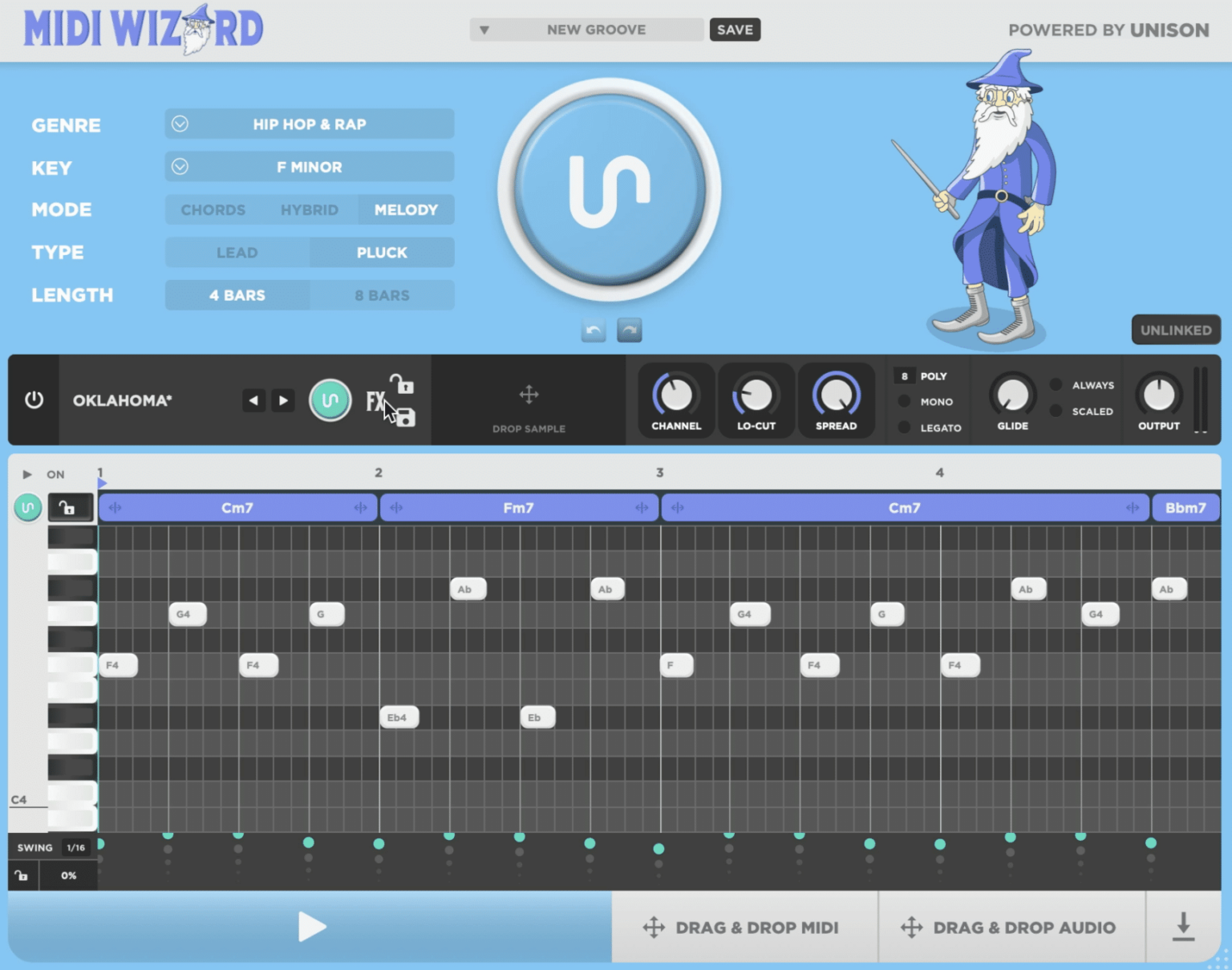Viewport: 1232px width, 970px height.
Task: Toggle LEGATO mode on
Action: click(926, 428)
